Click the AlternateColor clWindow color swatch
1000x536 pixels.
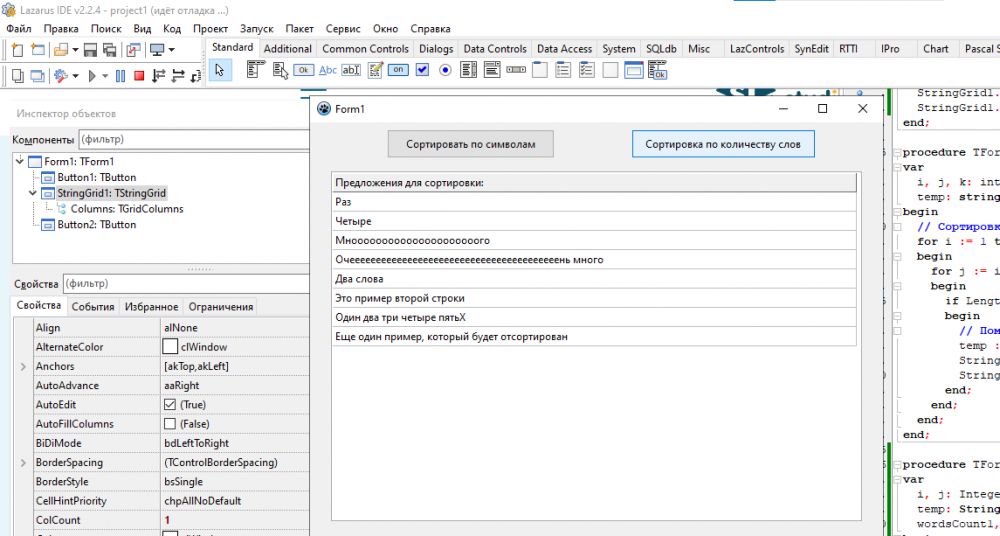pos(169,347)
